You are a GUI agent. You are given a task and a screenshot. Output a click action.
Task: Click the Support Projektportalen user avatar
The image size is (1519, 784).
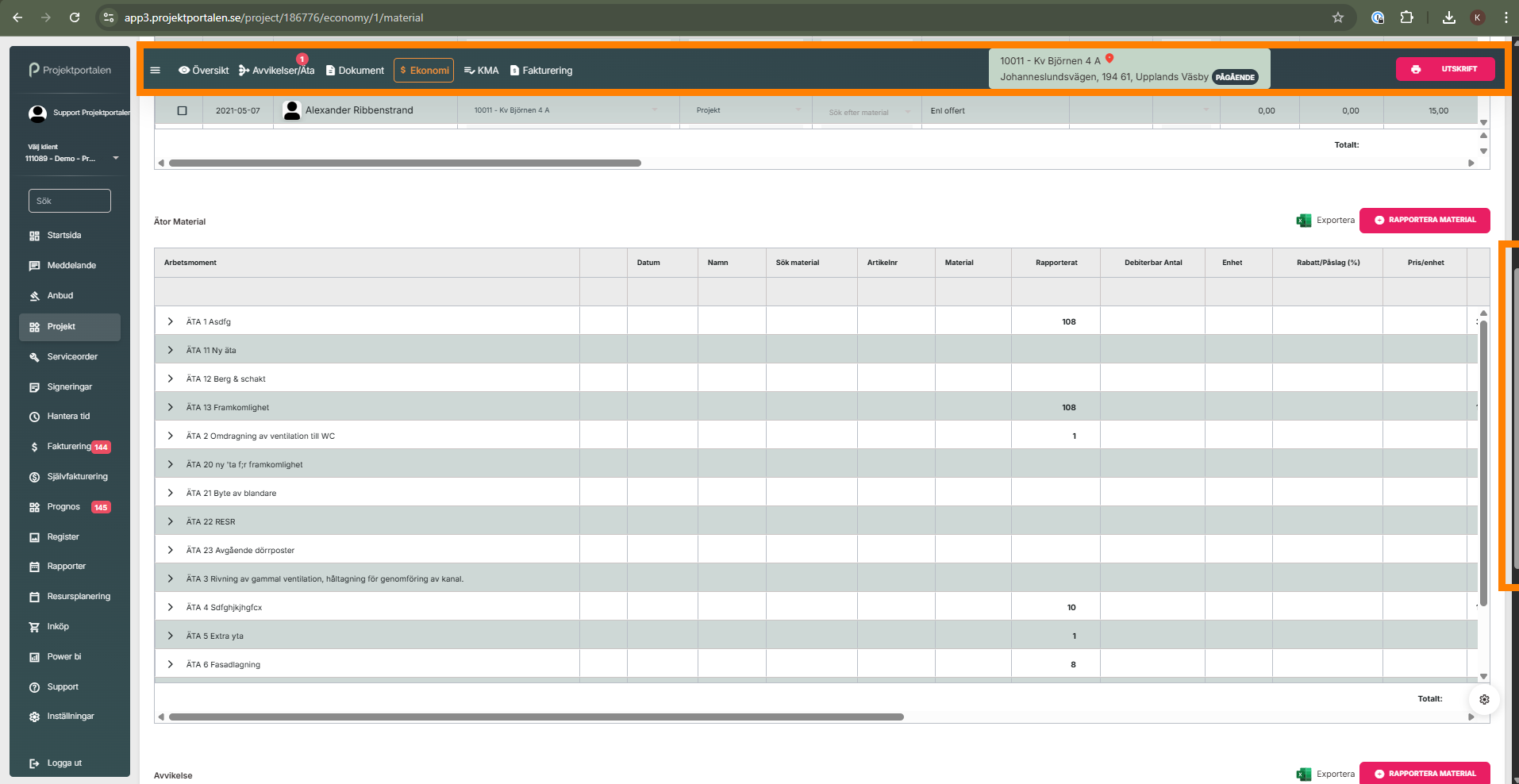point(37,113)
